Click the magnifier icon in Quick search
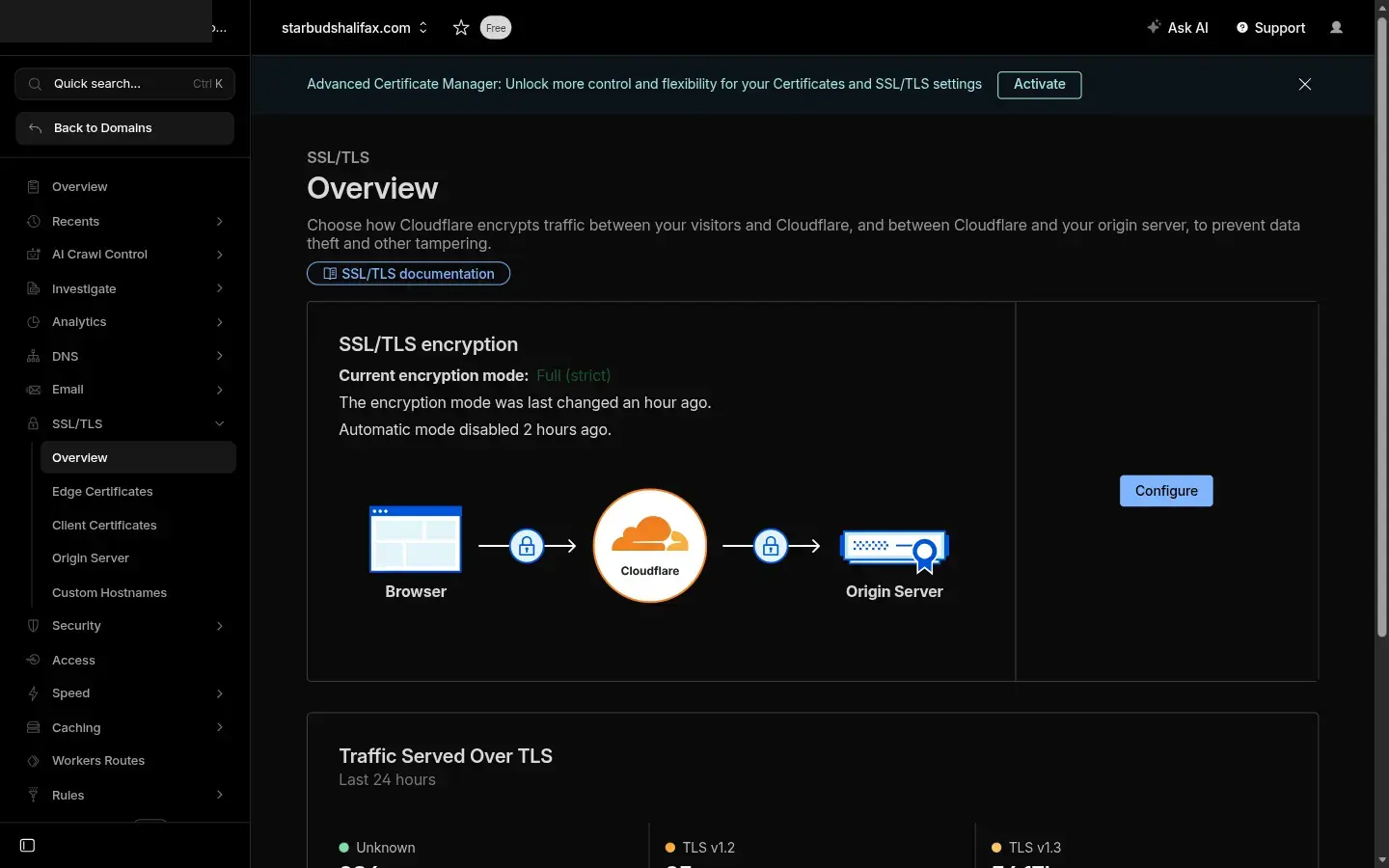 (x=34, y=84)
